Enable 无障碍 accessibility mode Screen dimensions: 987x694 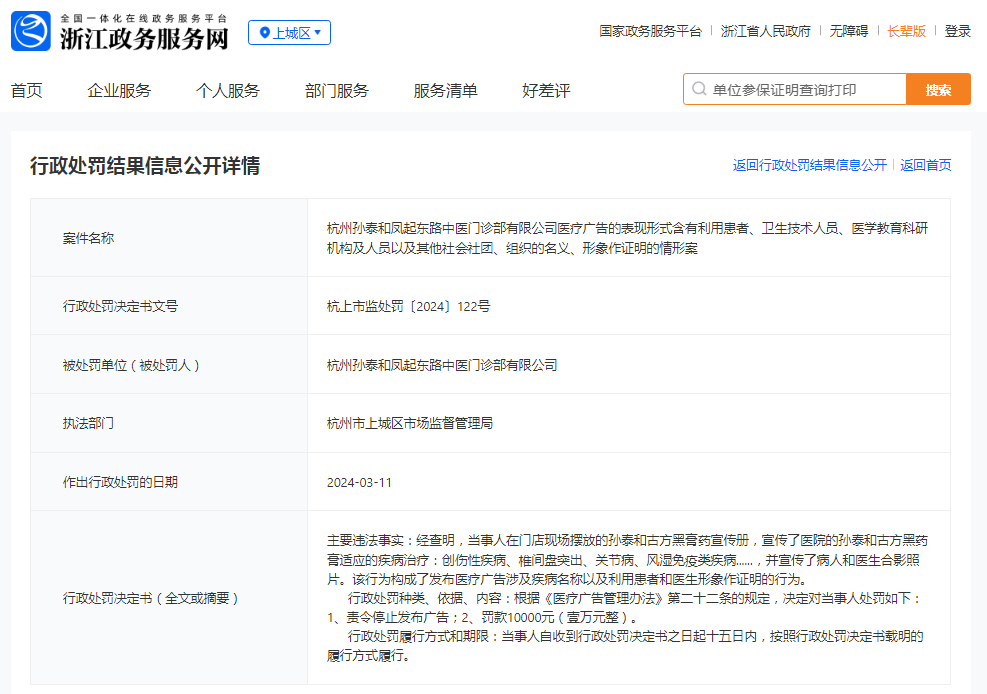pyautogui.click(x=849, y=31)
